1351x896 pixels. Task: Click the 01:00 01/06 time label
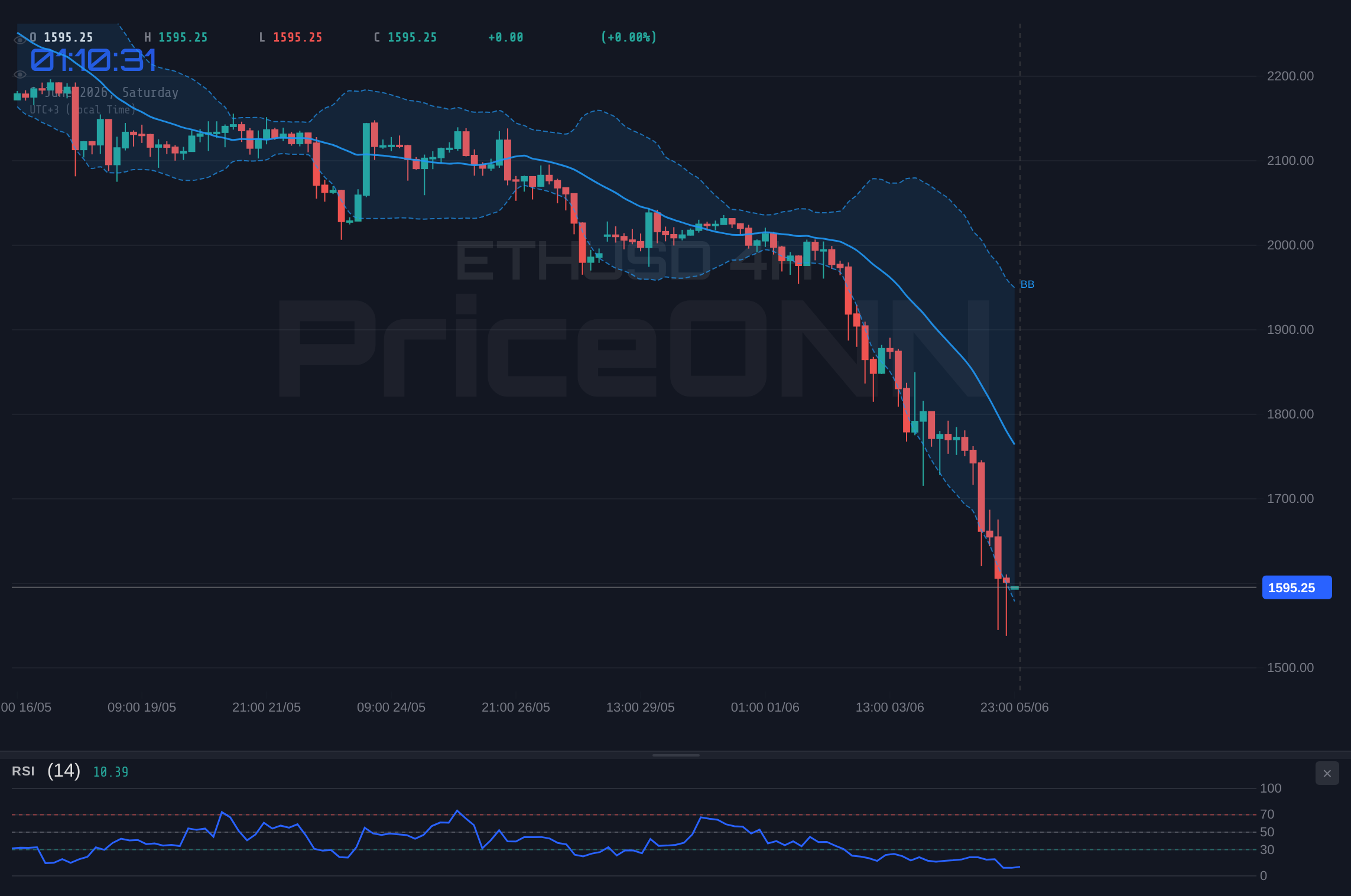765,707
